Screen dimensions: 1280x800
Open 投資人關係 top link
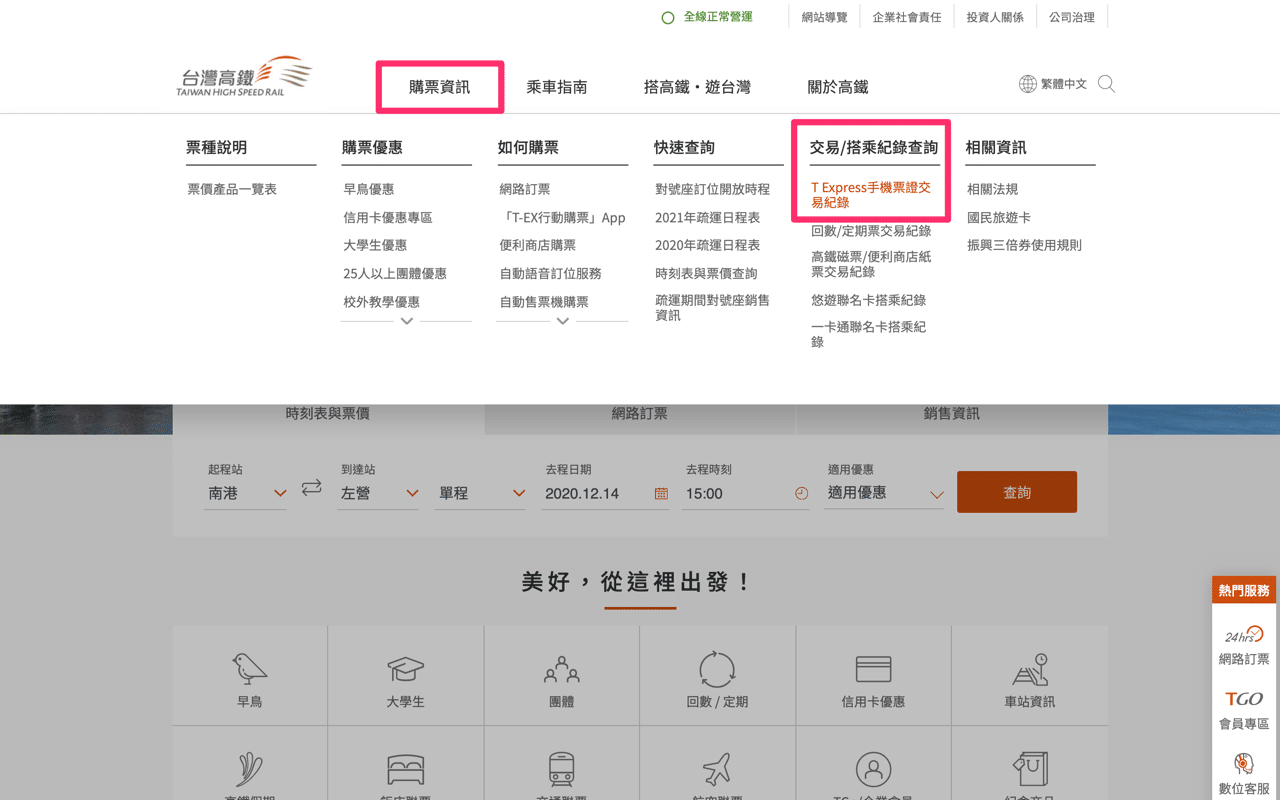995,17
